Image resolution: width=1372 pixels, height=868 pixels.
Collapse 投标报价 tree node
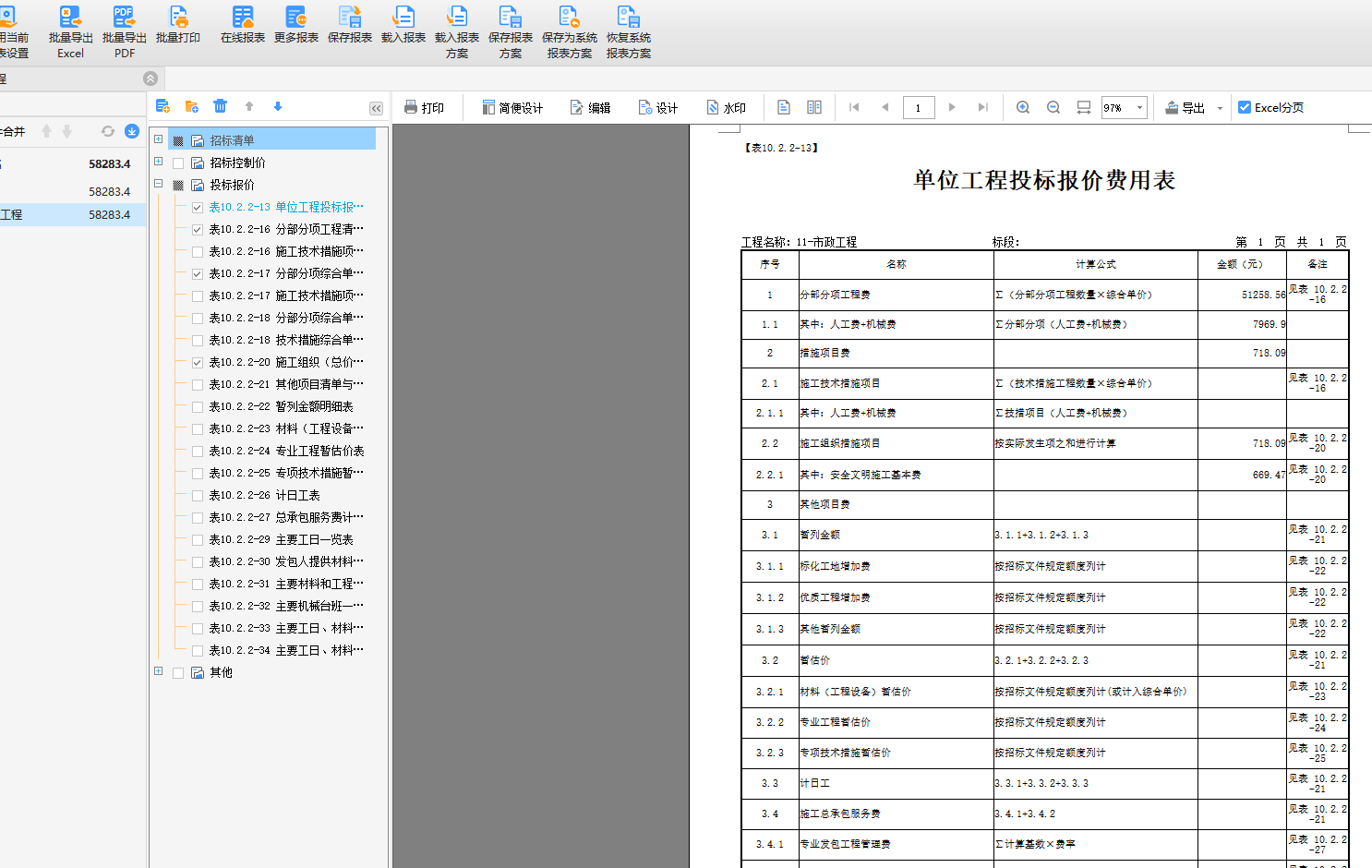[158, 184]
